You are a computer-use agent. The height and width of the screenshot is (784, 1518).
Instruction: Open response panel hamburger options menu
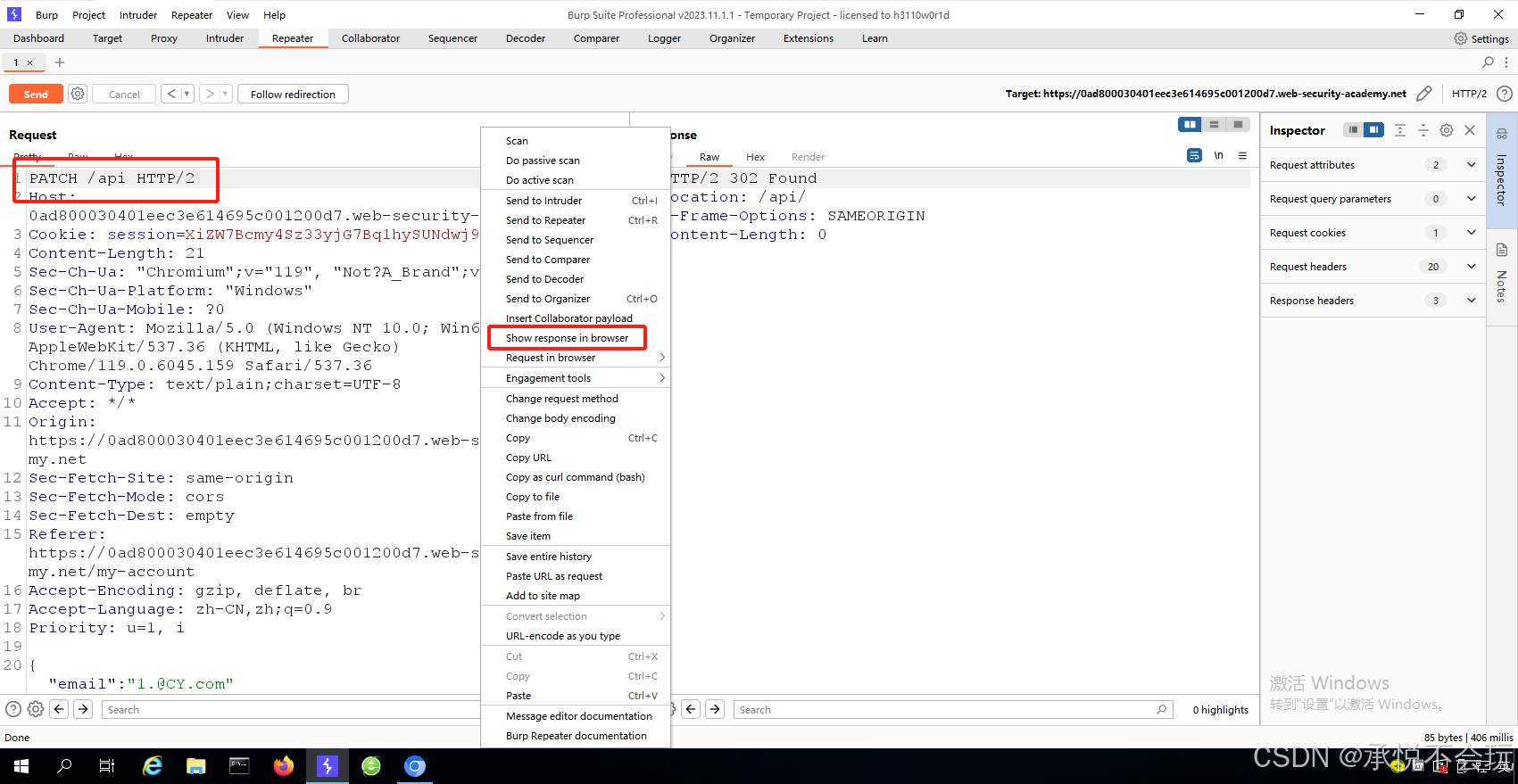(x=1242, y=155)
